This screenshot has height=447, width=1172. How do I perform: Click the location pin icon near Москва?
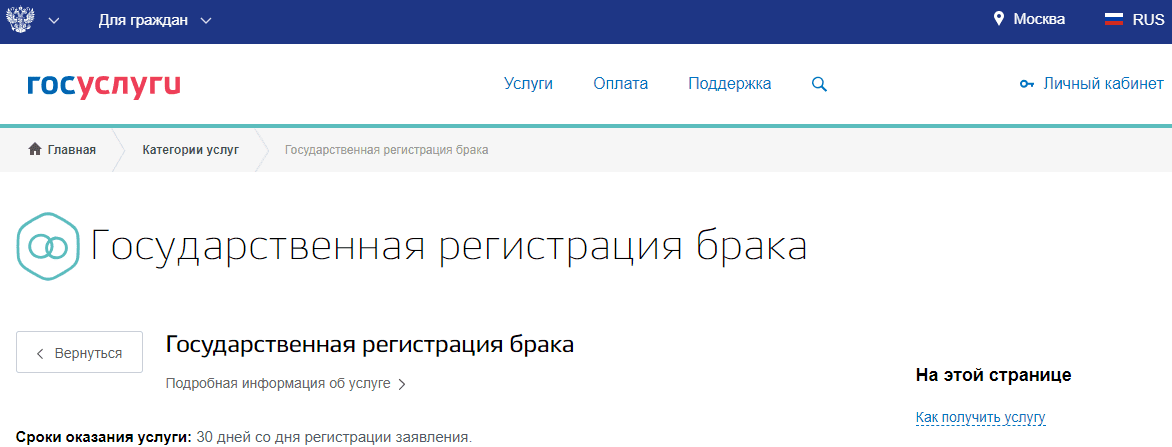coord(998,19)
